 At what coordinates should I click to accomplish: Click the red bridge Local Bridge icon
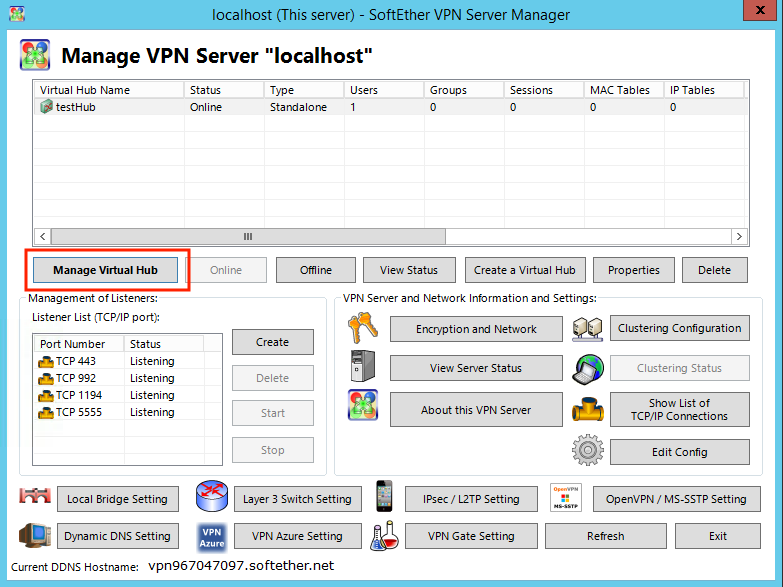click(x=35, y=496)
